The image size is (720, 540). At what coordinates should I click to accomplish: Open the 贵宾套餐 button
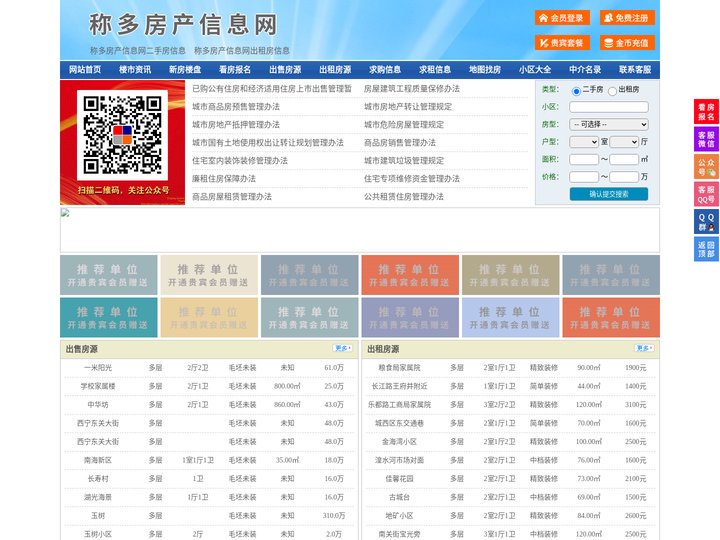point(562,43)
